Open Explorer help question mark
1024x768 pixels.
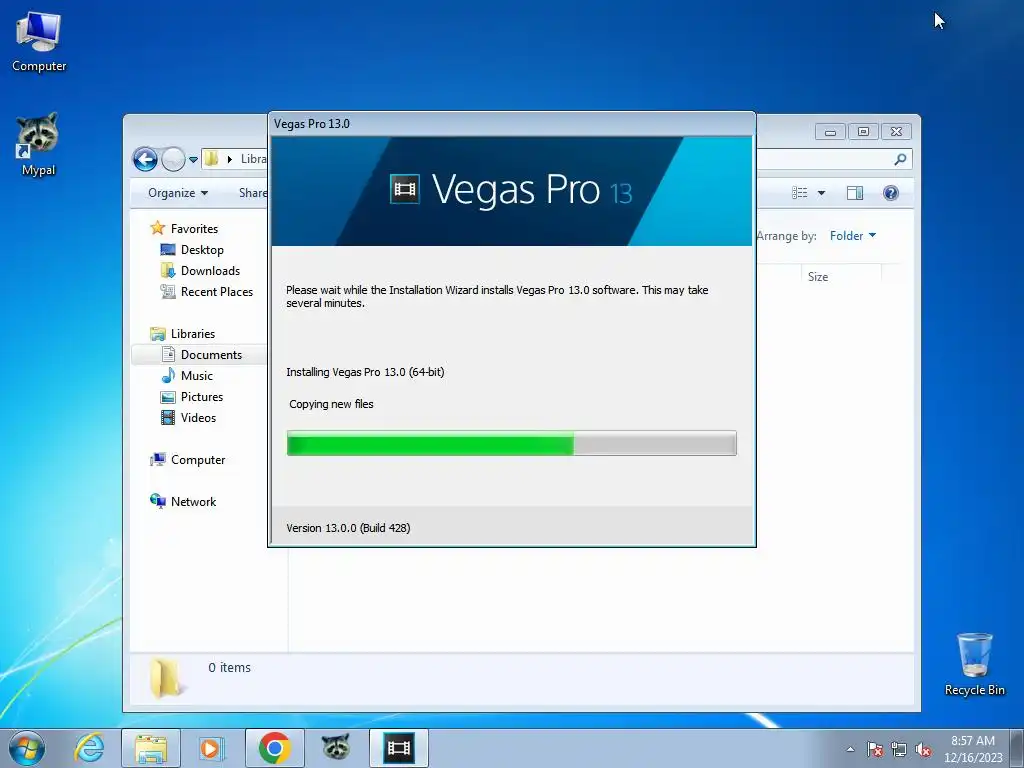pyautogui.click(x=891, y=193)
